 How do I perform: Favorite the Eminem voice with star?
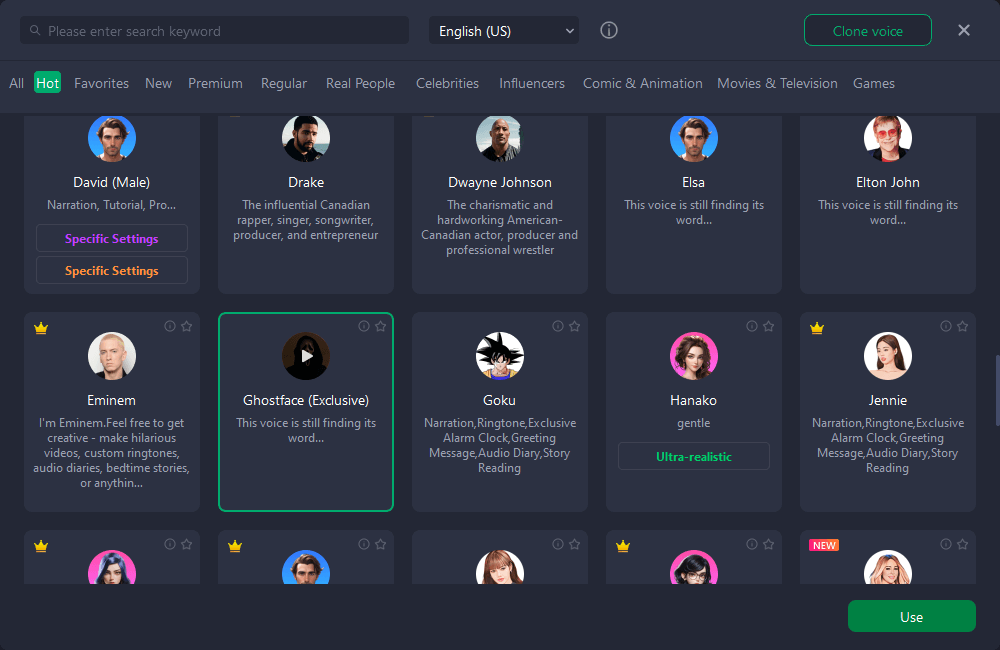pos(187,326)
